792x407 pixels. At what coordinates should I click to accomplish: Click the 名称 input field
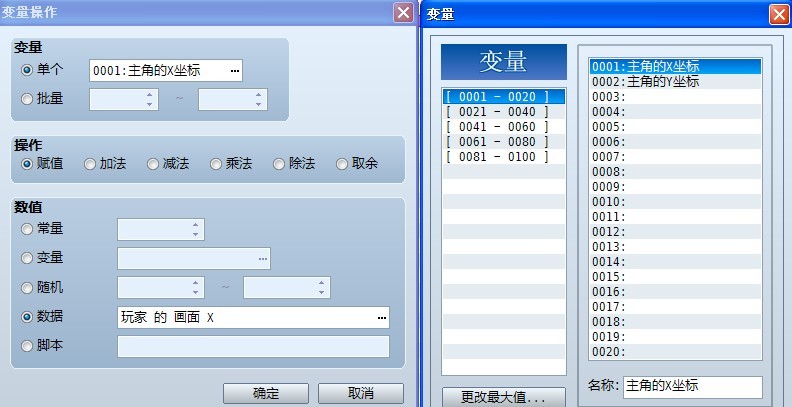[693, 387]
